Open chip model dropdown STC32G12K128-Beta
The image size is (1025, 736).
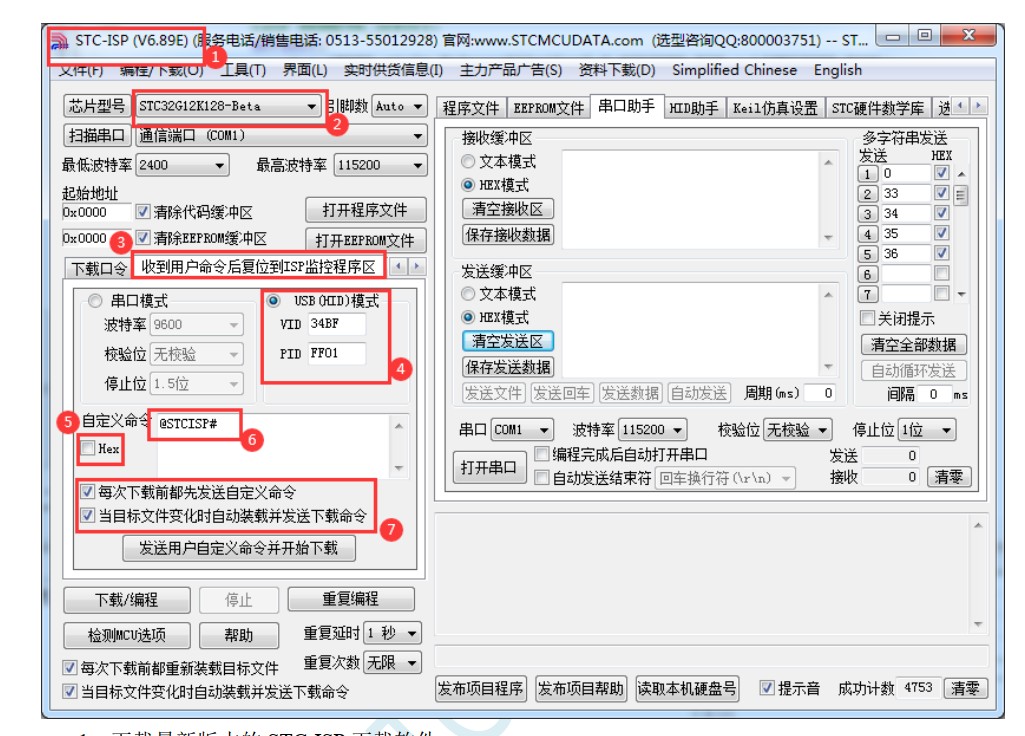[x=228, y=107]
